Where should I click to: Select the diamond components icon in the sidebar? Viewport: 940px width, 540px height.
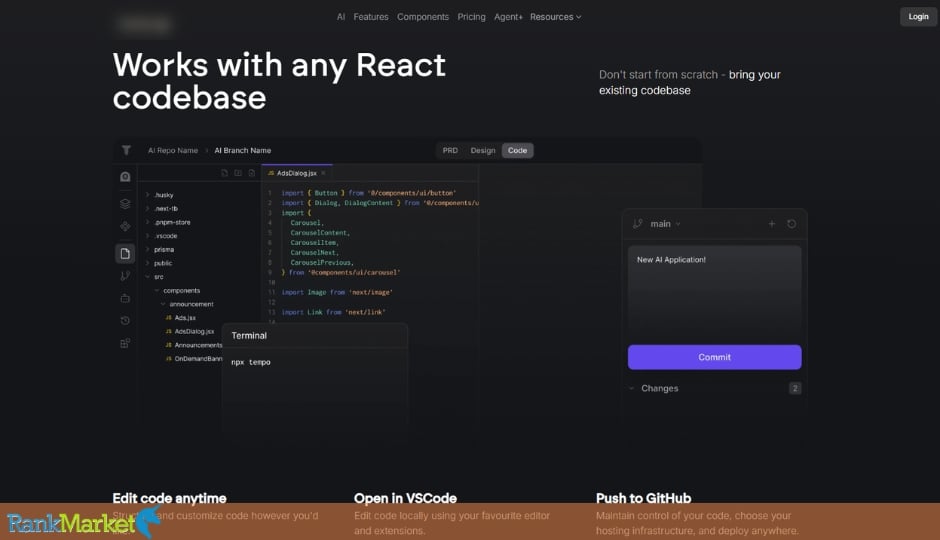tap(125, 226)
